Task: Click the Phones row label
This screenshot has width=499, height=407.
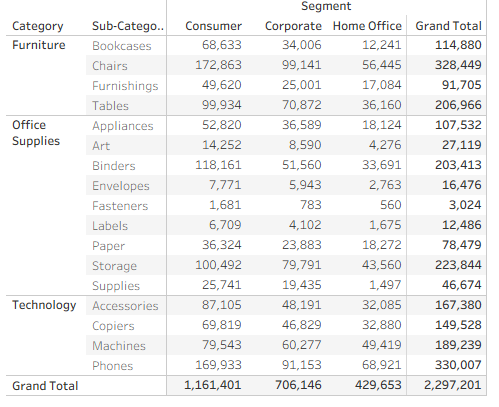Action: (113, 366)
